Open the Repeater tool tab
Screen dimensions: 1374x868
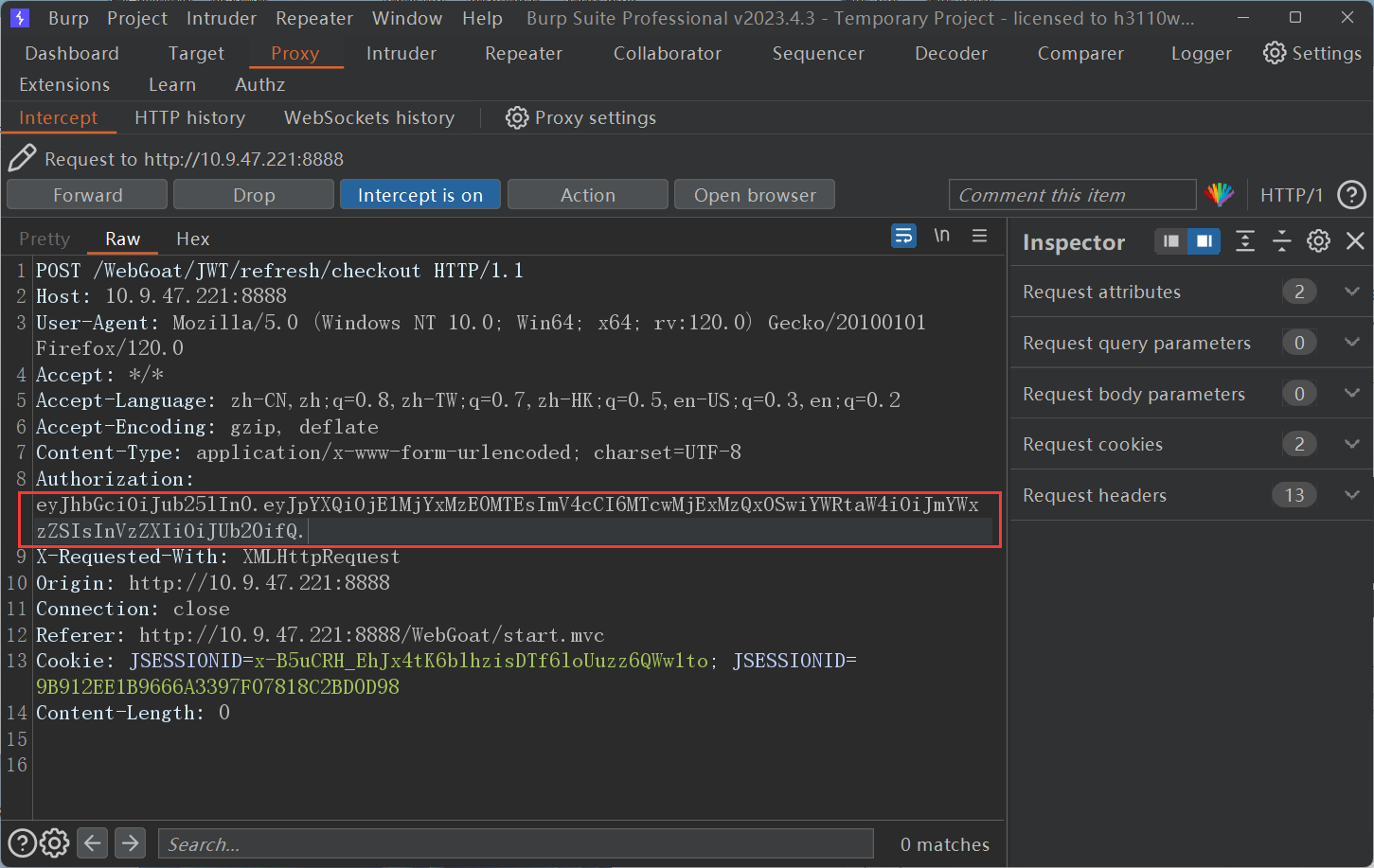tap(524, 53)
